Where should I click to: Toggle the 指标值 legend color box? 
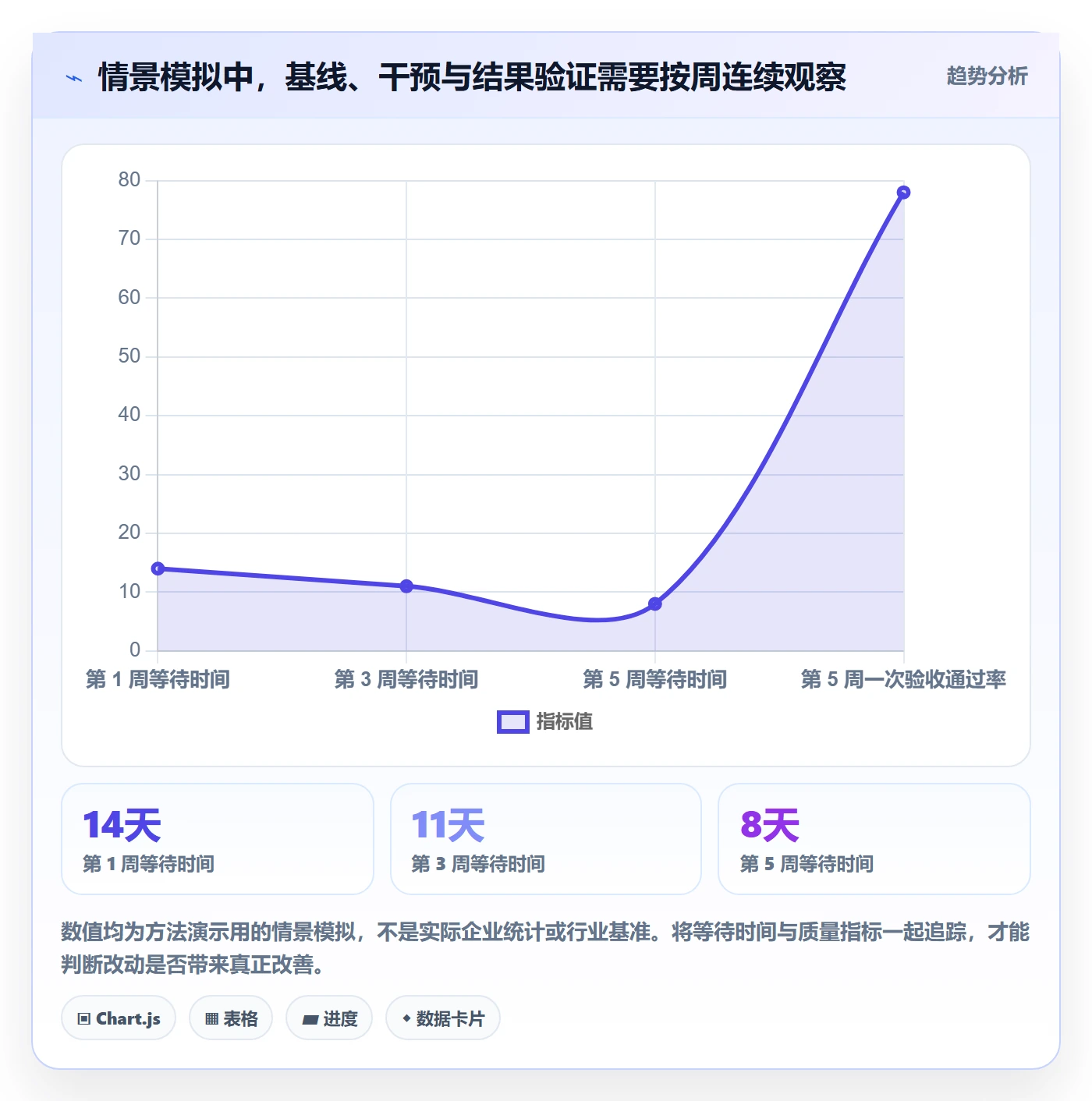click(513, 722)
